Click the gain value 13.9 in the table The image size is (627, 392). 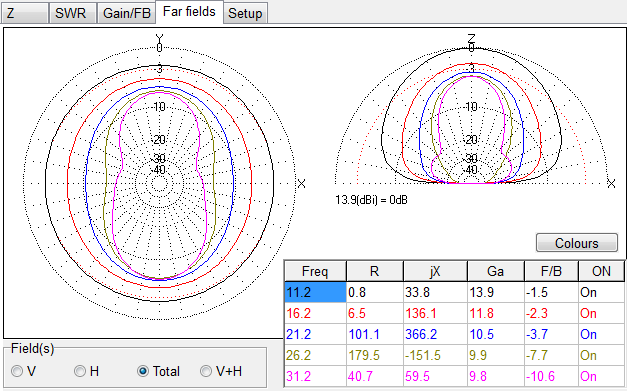pyautogui.click(x=495, y=292)
